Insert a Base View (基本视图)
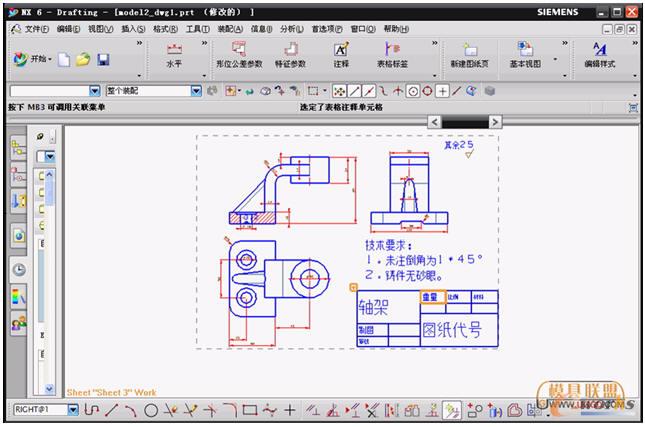The height and width of the screenshot is (427, 645). point(525,54)
